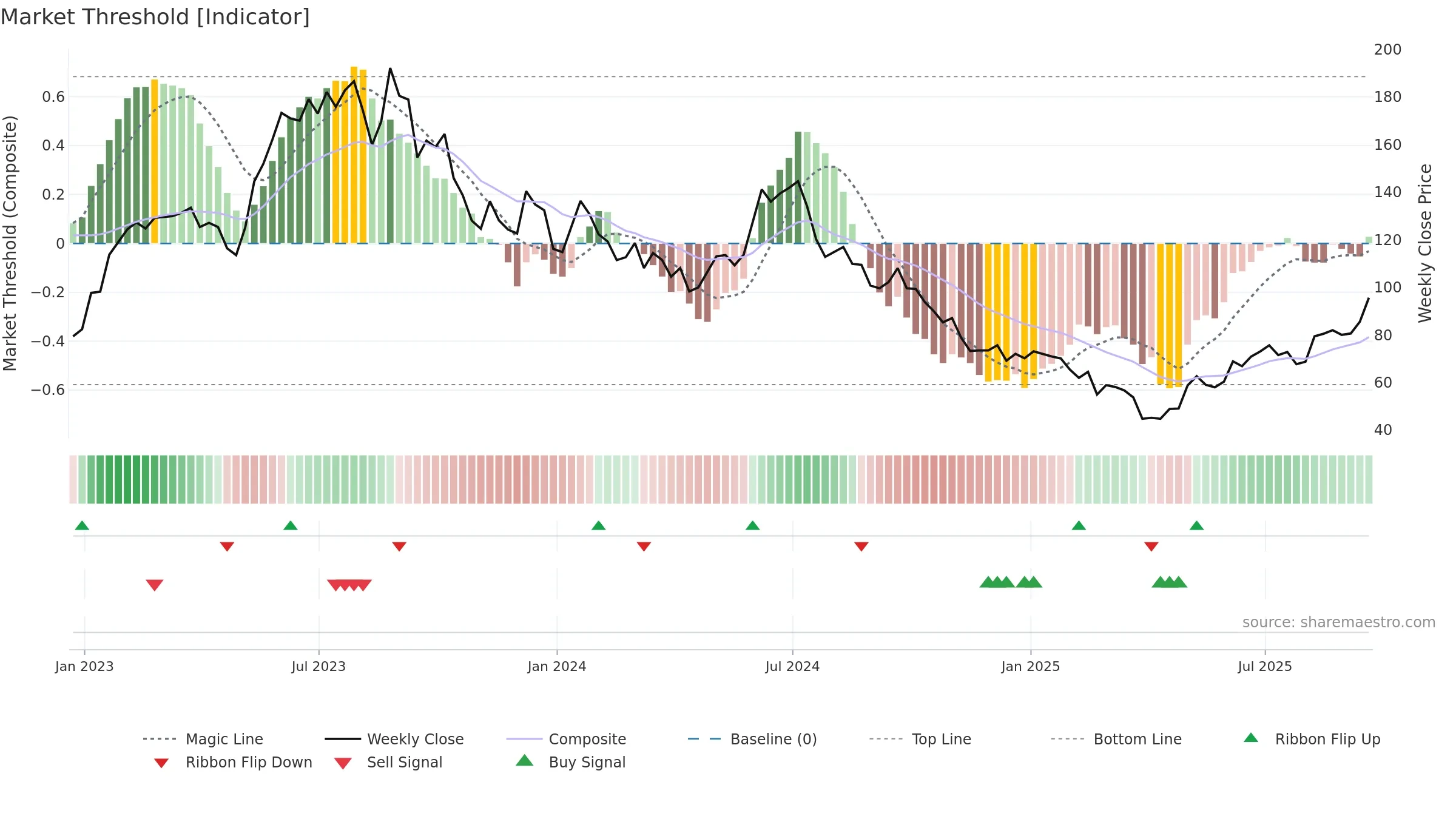Click the green Ribbon Flip Up legend triangle
Screen dimensions: 1456x819
(x=1251, y=738)
